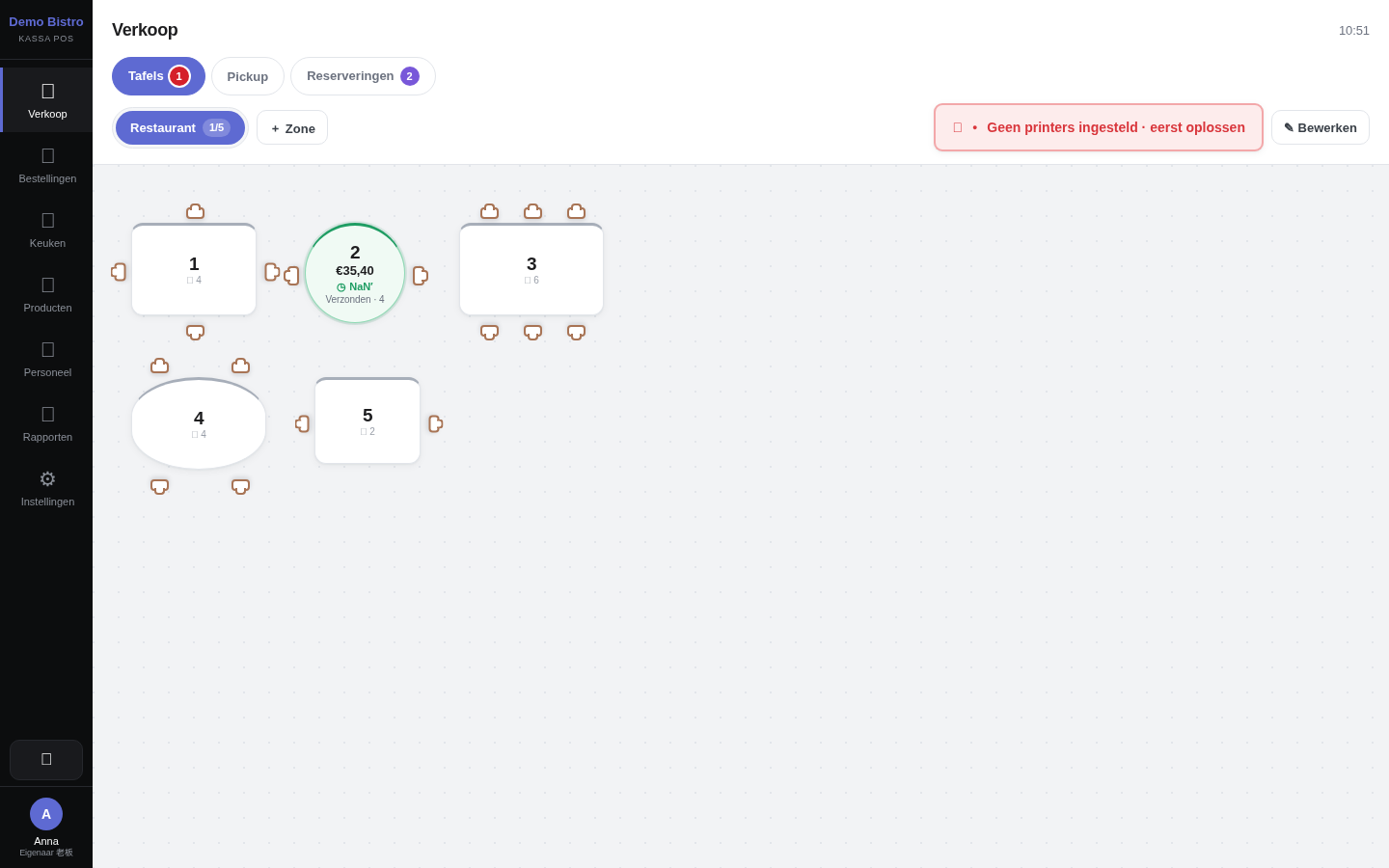Go to Bestellingen in sidebar
The height and width of the screenshot is (868, 1389).
click(47, 165)
